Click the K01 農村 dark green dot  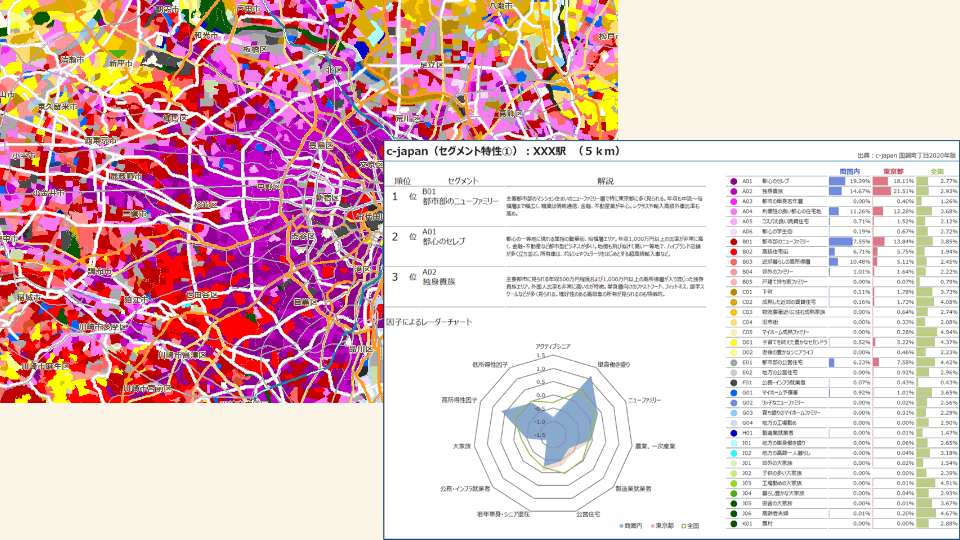[x=733, y=523]
